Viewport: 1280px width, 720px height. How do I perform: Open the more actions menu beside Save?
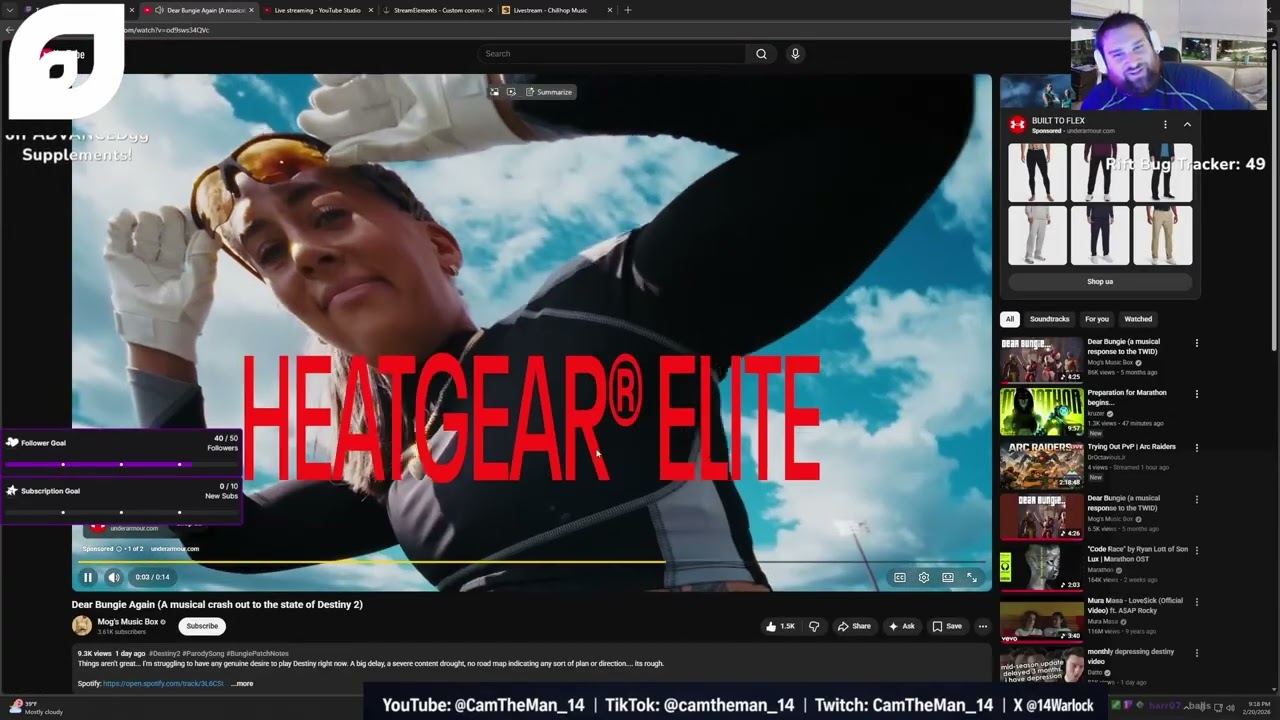[x=983, y=626]
